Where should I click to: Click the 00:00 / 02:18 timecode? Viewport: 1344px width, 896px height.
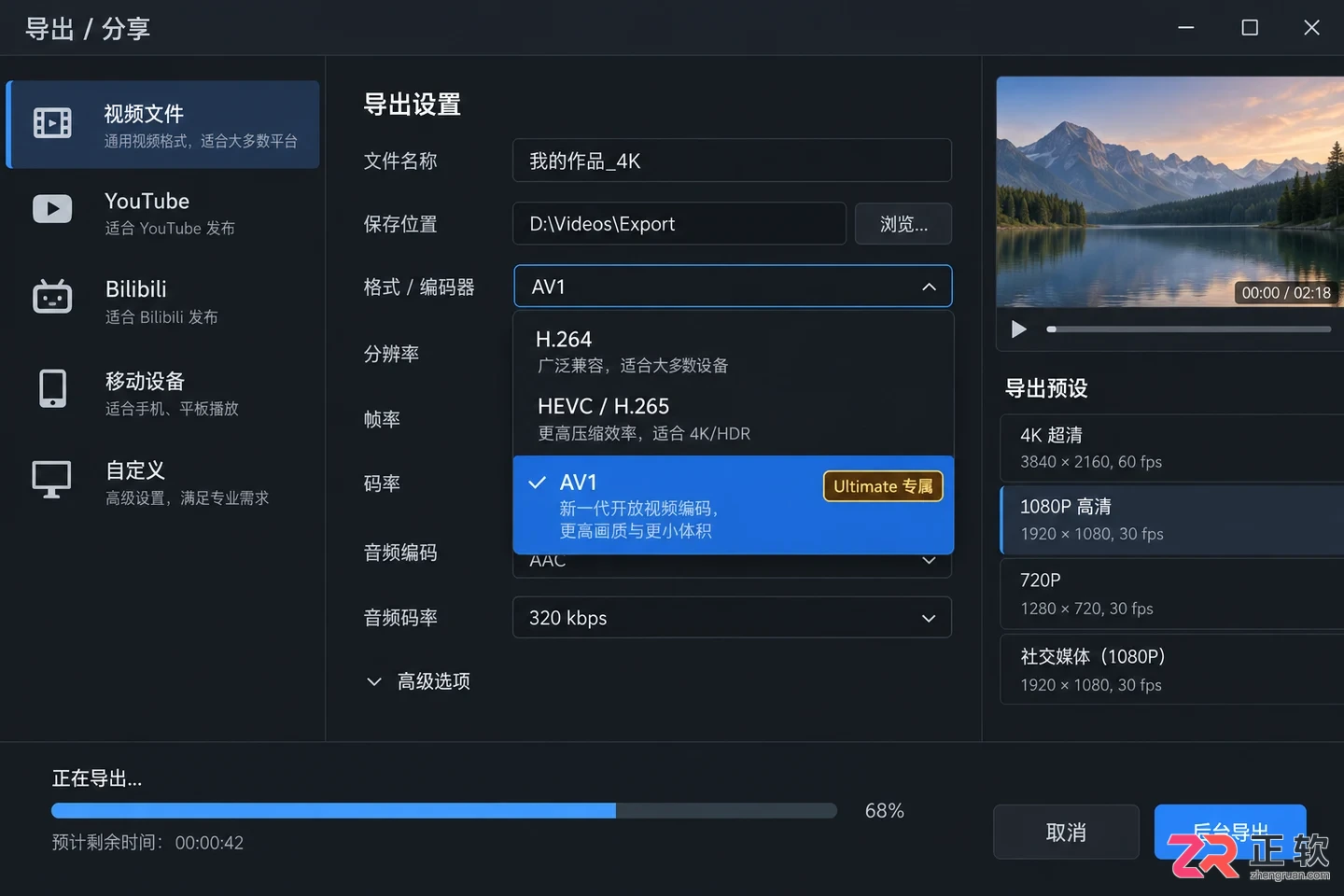click(x=1286, y=293)
